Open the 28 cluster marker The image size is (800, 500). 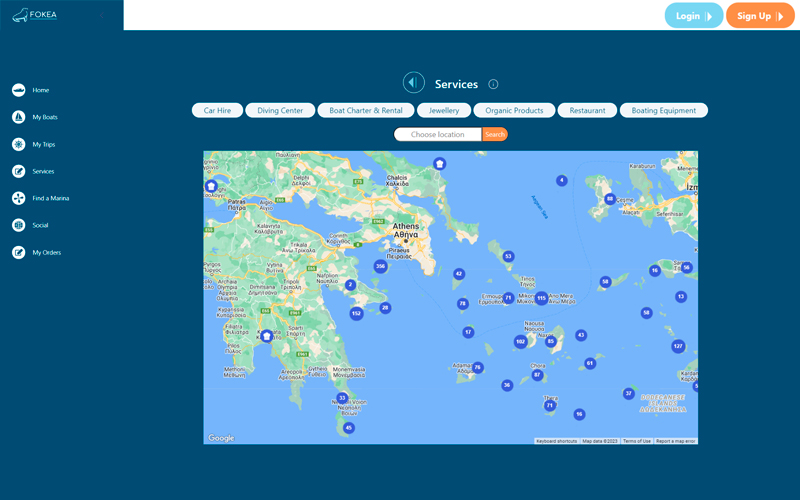(x=385, y=308)
